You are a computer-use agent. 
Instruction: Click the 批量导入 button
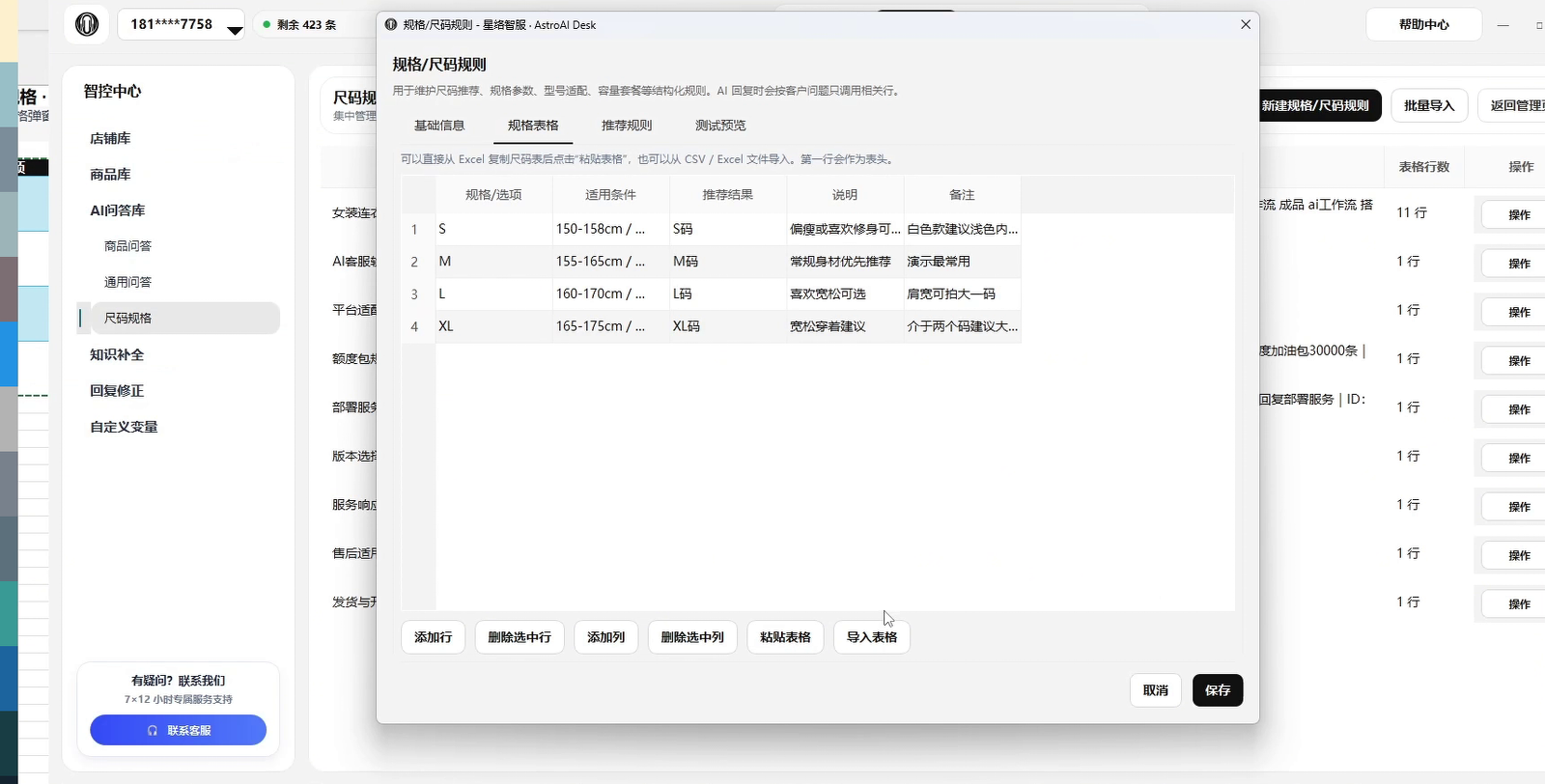click(x=1429, y=105)
